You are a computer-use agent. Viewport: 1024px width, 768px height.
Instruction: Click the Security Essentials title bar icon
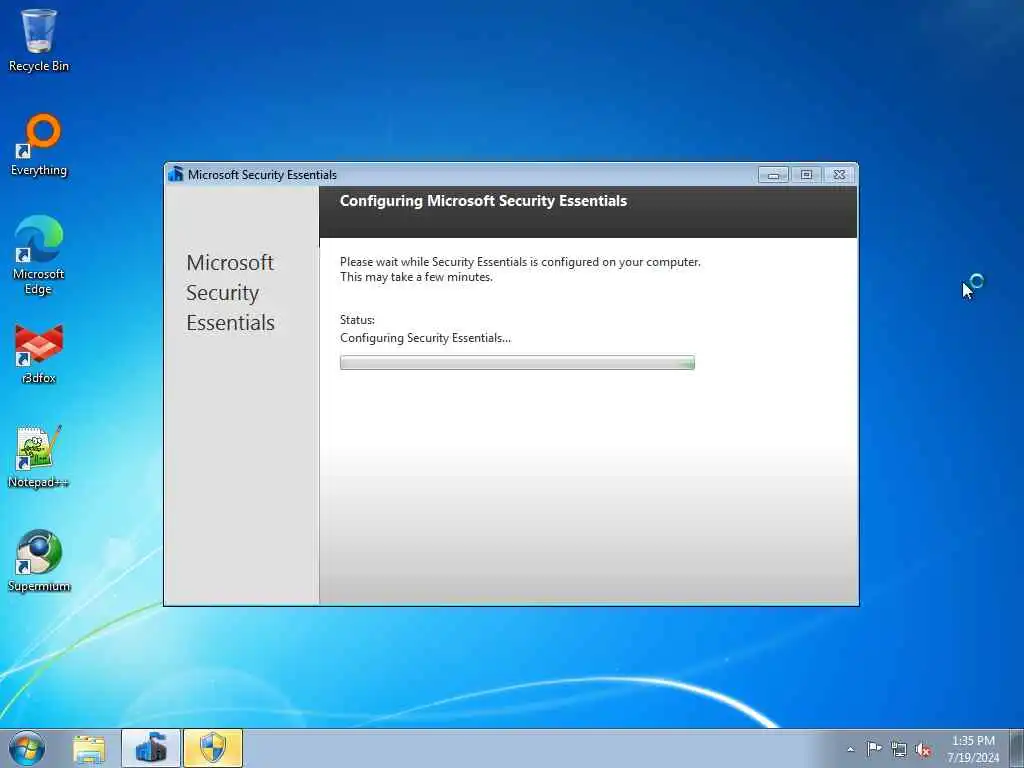(175, 174)
